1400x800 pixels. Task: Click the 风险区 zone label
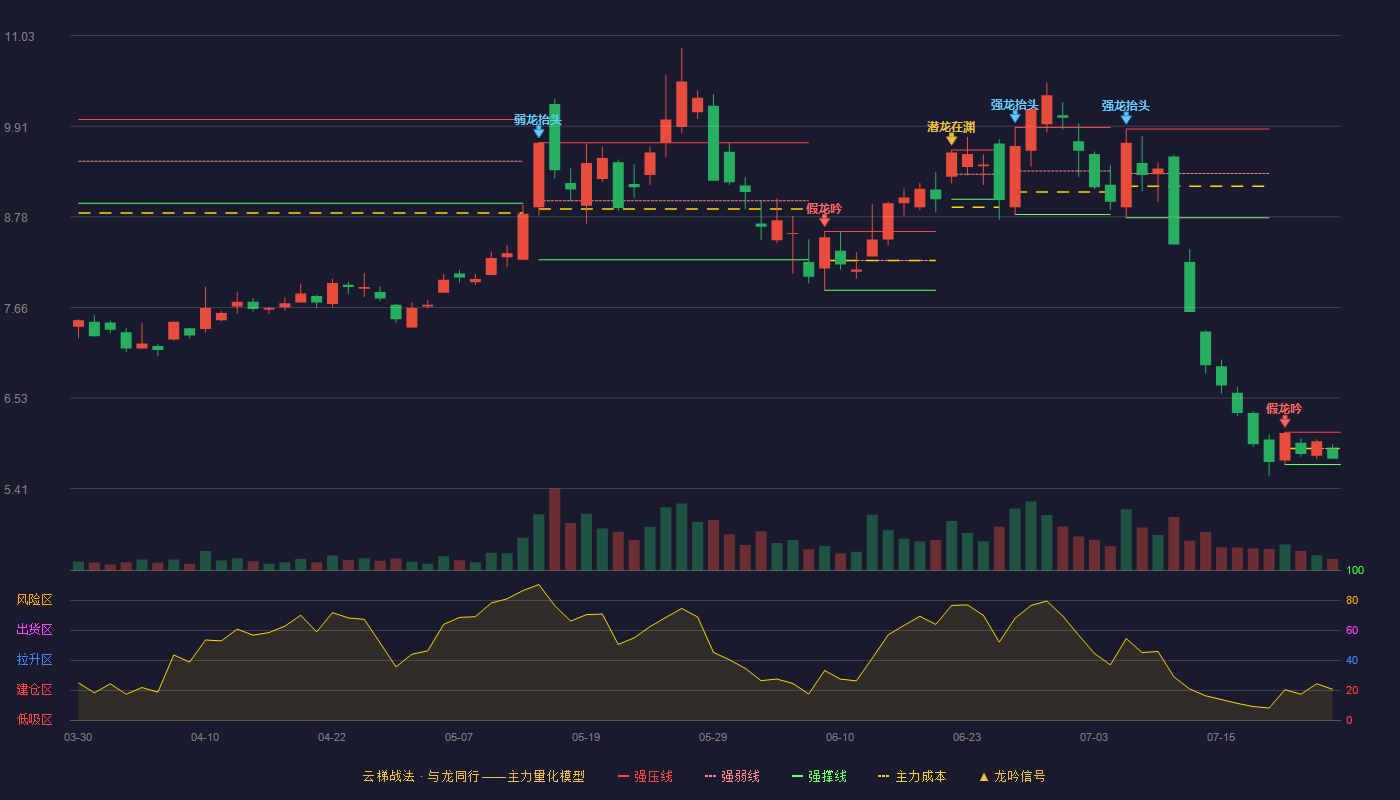point(34,600)
